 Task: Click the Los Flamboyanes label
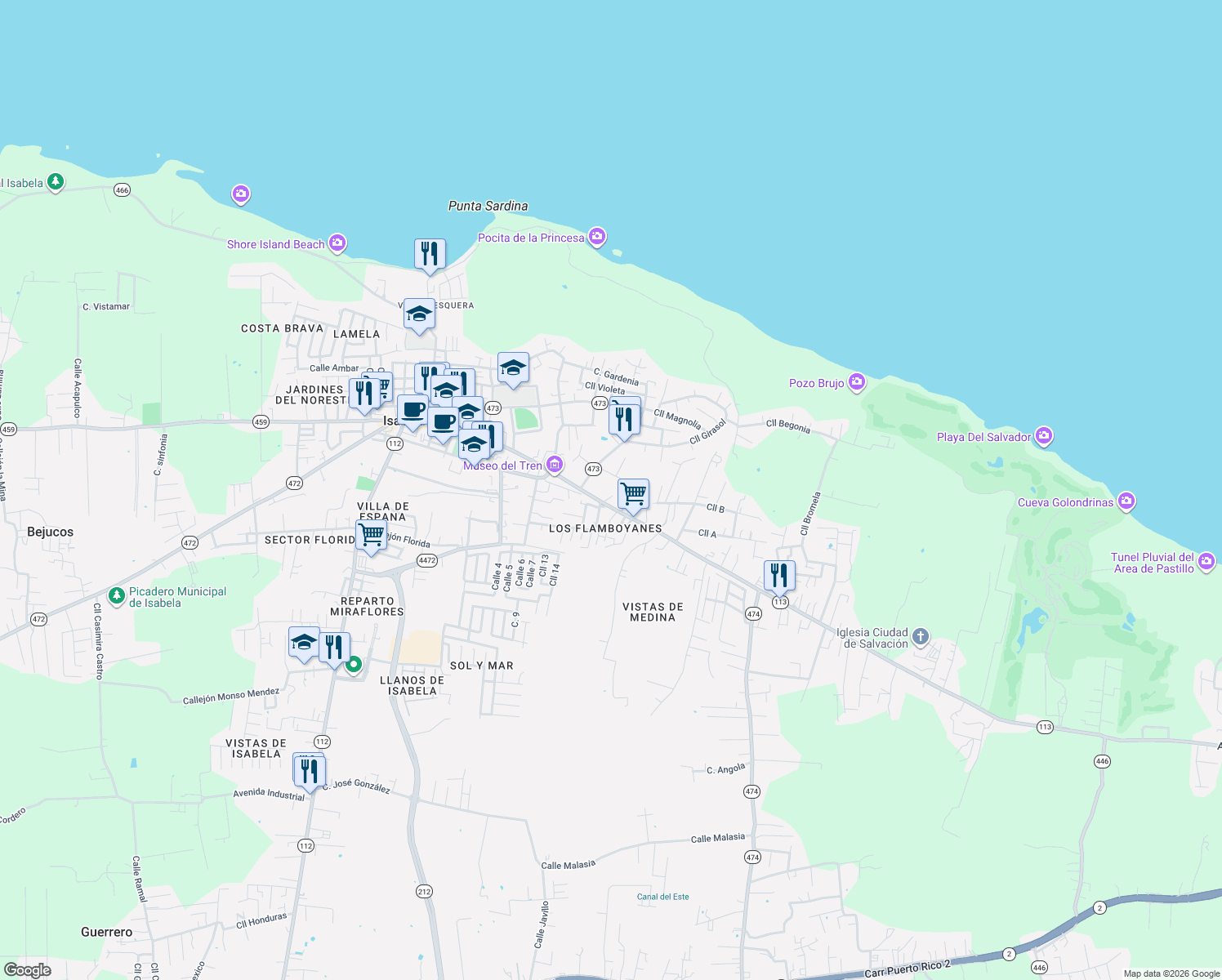click(605, 528)
